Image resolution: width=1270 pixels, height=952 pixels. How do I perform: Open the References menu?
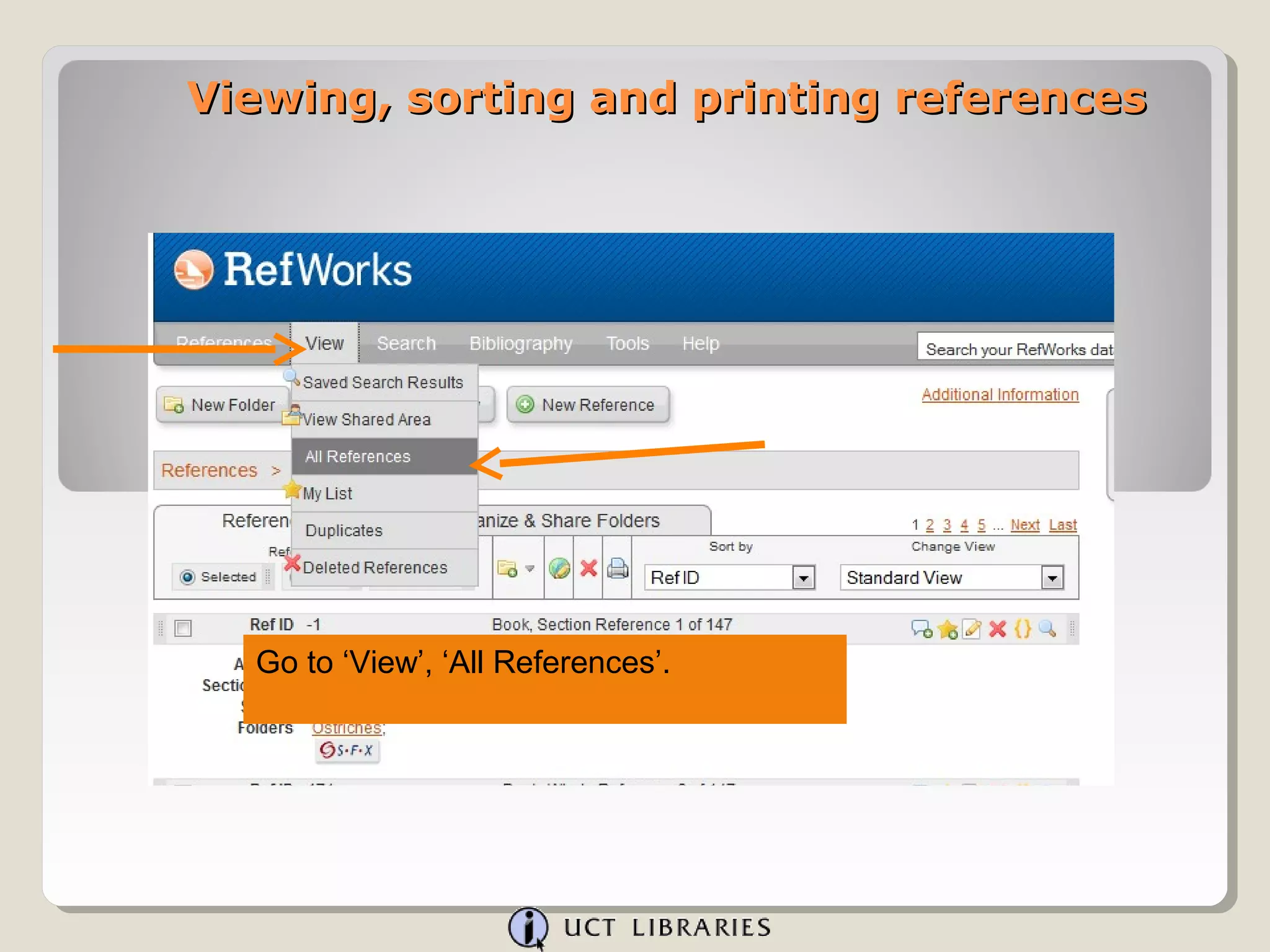click(x=224, y=343)
